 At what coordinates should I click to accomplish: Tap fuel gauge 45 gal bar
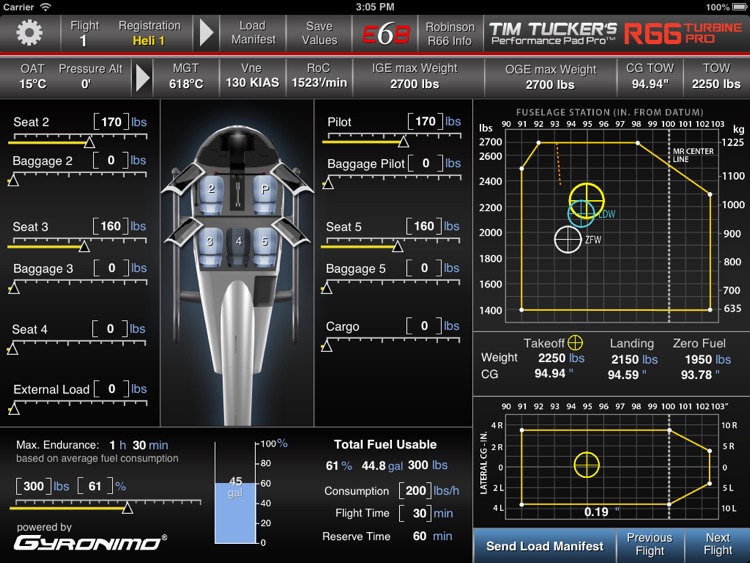point(235,512)
